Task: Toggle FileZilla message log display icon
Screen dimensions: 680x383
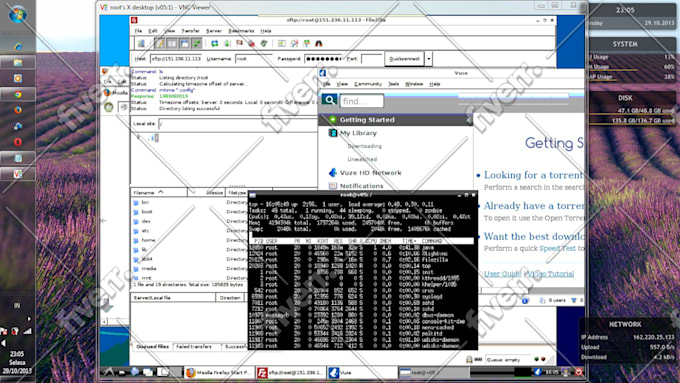Action: (x=160, y=43)
